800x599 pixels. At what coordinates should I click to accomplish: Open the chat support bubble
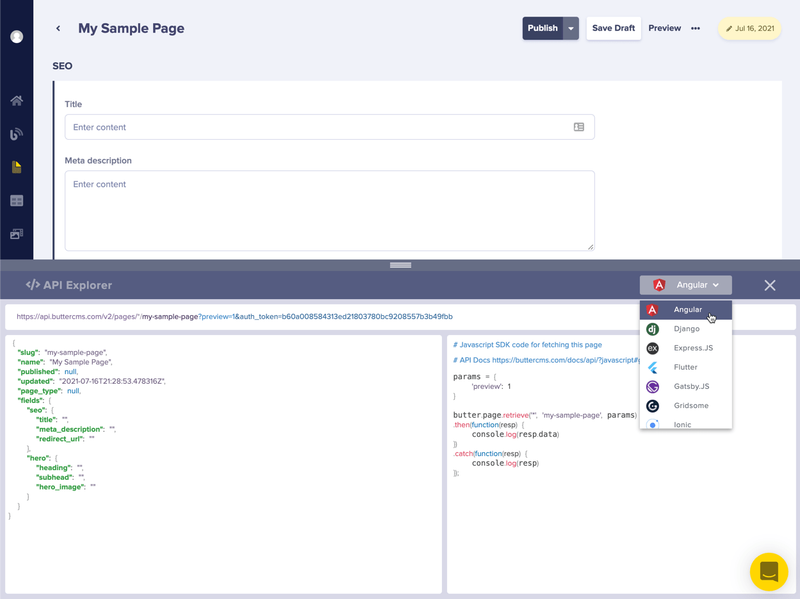point(769,571)
